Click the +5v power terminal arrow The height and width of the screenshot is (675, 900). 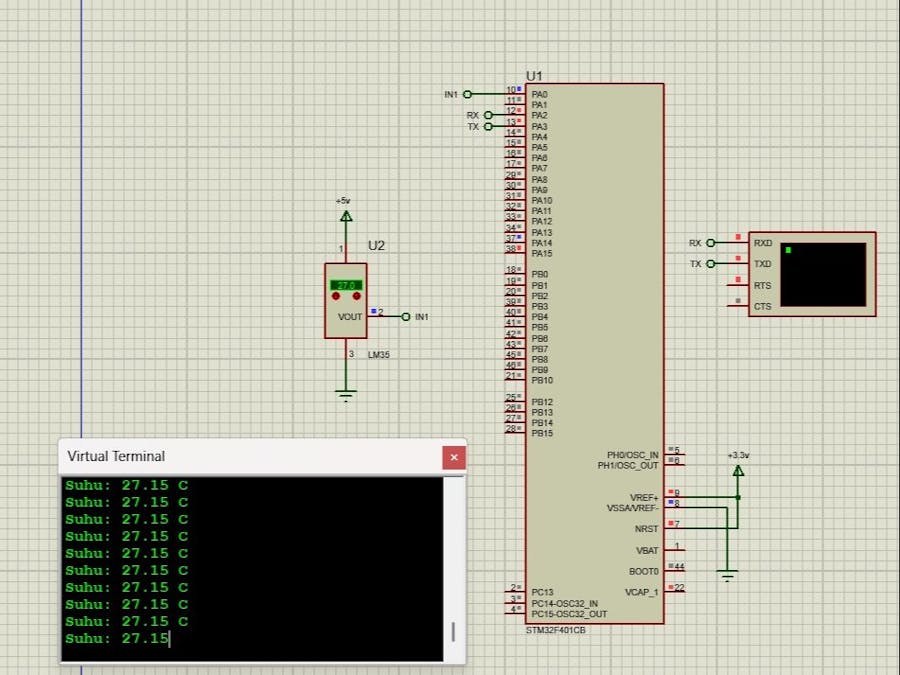(346, 216)
